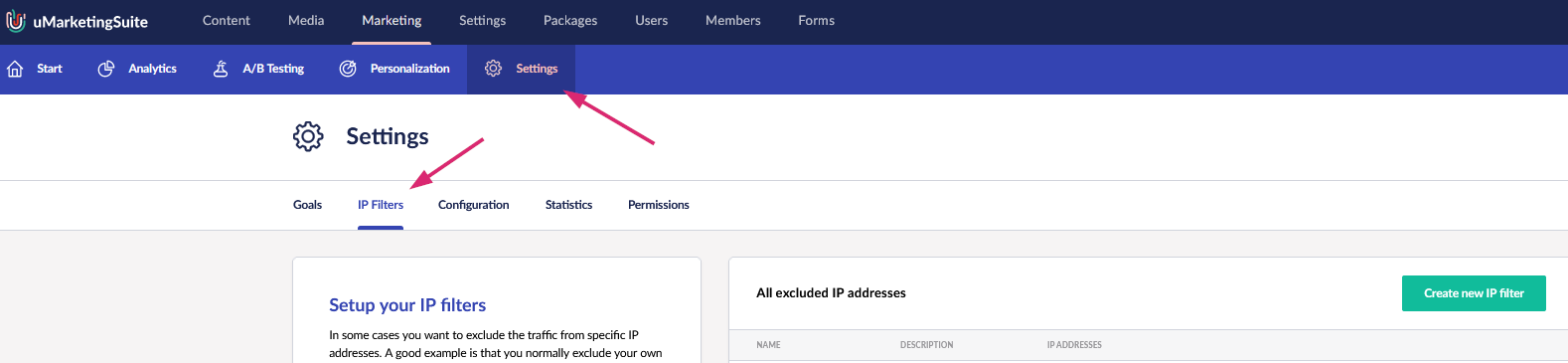Open the Permissions tab
The width and height of the screenshot is (1568, 363).
(658, 205)
